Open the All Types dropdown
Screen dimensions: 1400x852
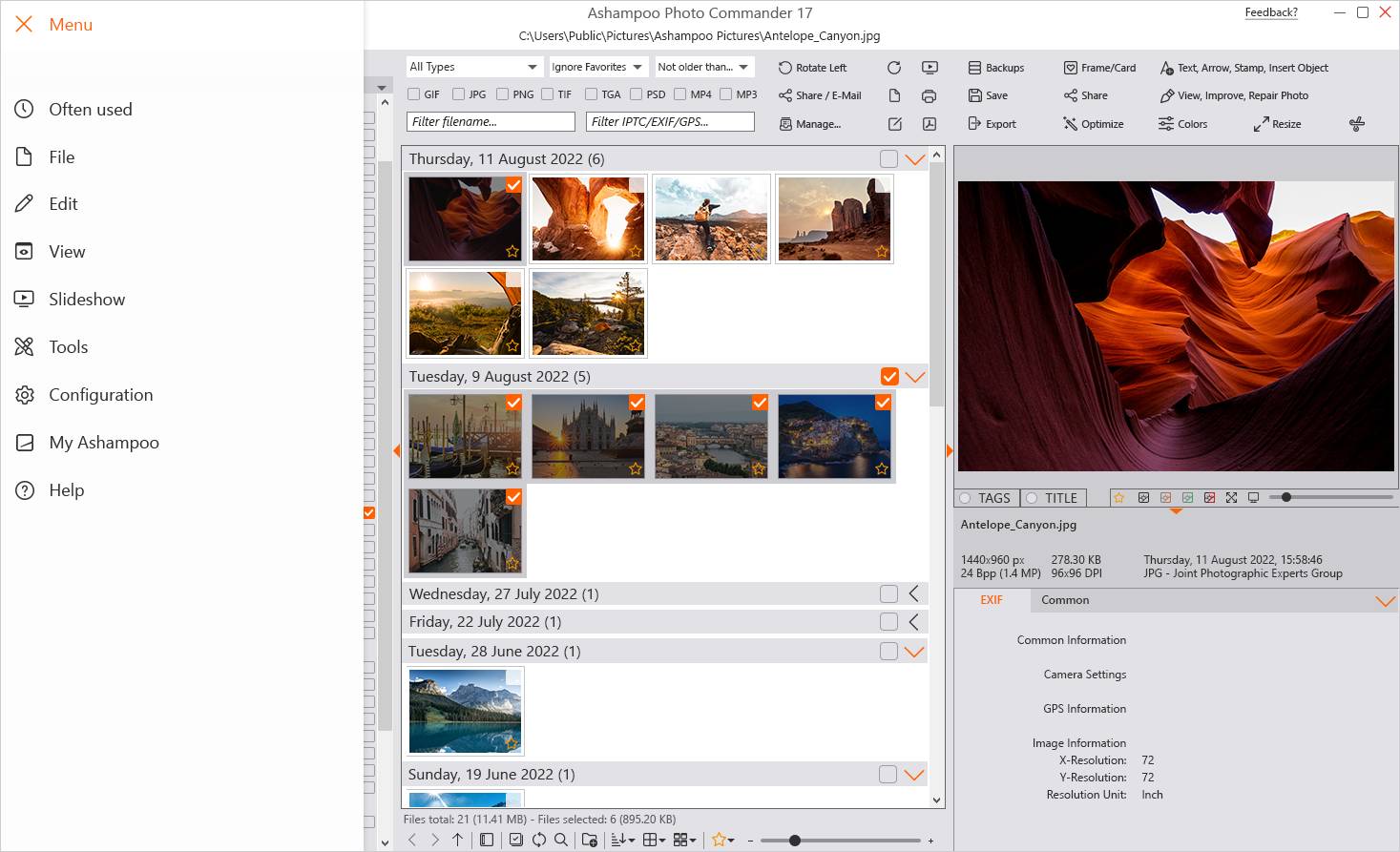473,66
